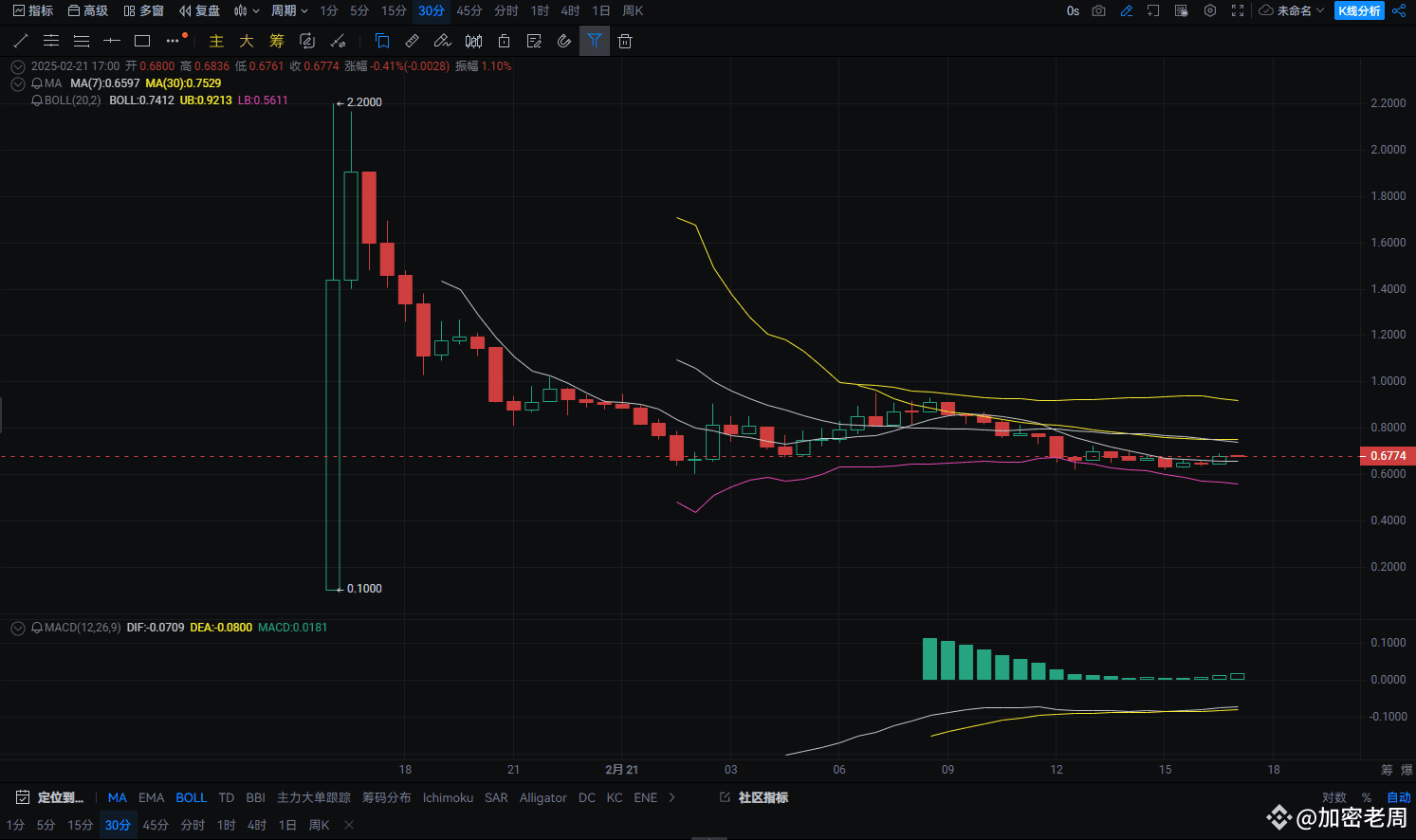Open the 高级 advanced menu

tap(88, 10)
